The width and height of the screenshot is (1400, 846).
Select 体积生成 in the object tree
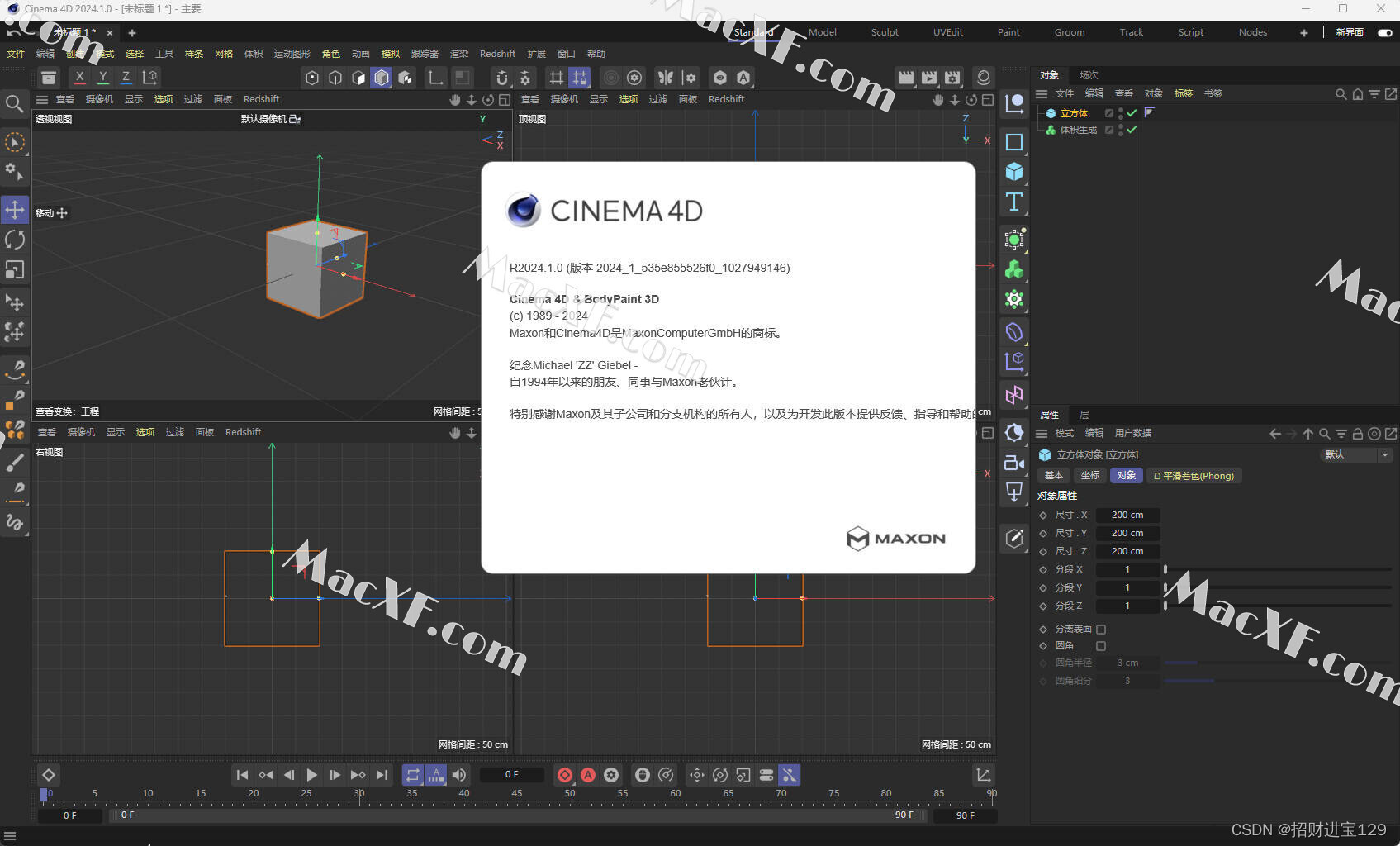pyautogui.click(x=1079, y=130)
